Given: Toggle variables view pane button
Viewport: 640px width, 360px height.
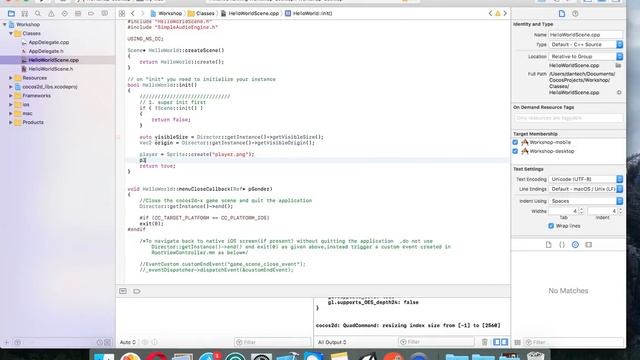Looking at the screenshot, I should (x=497, y=342).
